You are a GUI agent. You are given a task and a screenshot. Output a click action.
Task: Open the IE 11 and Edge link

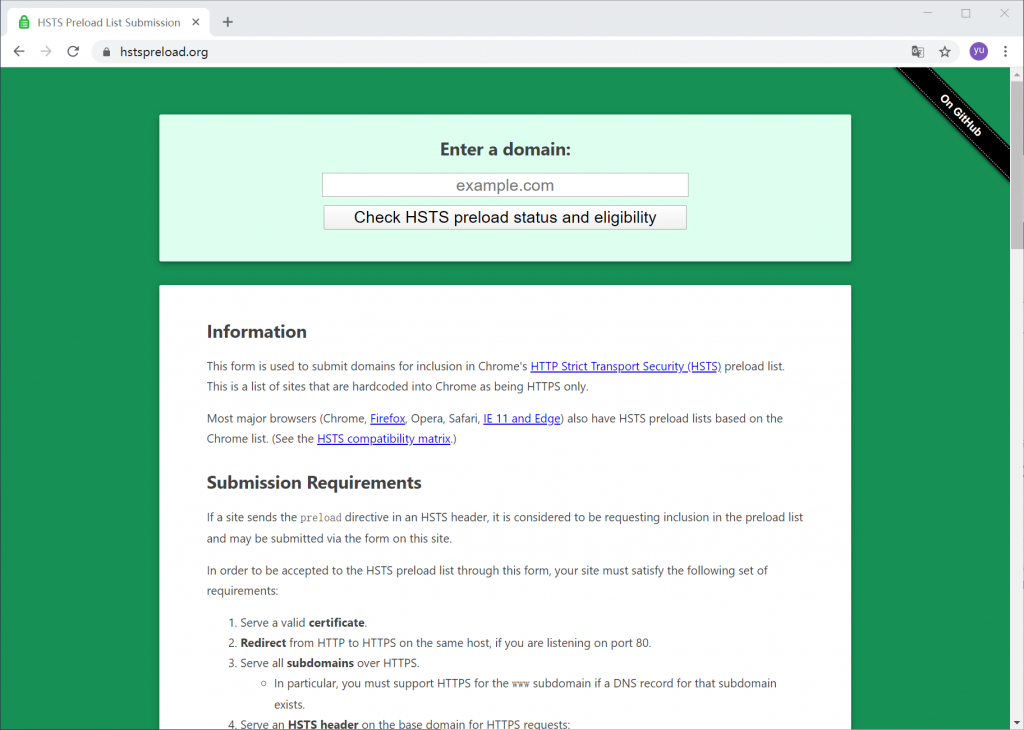(522, 418)
